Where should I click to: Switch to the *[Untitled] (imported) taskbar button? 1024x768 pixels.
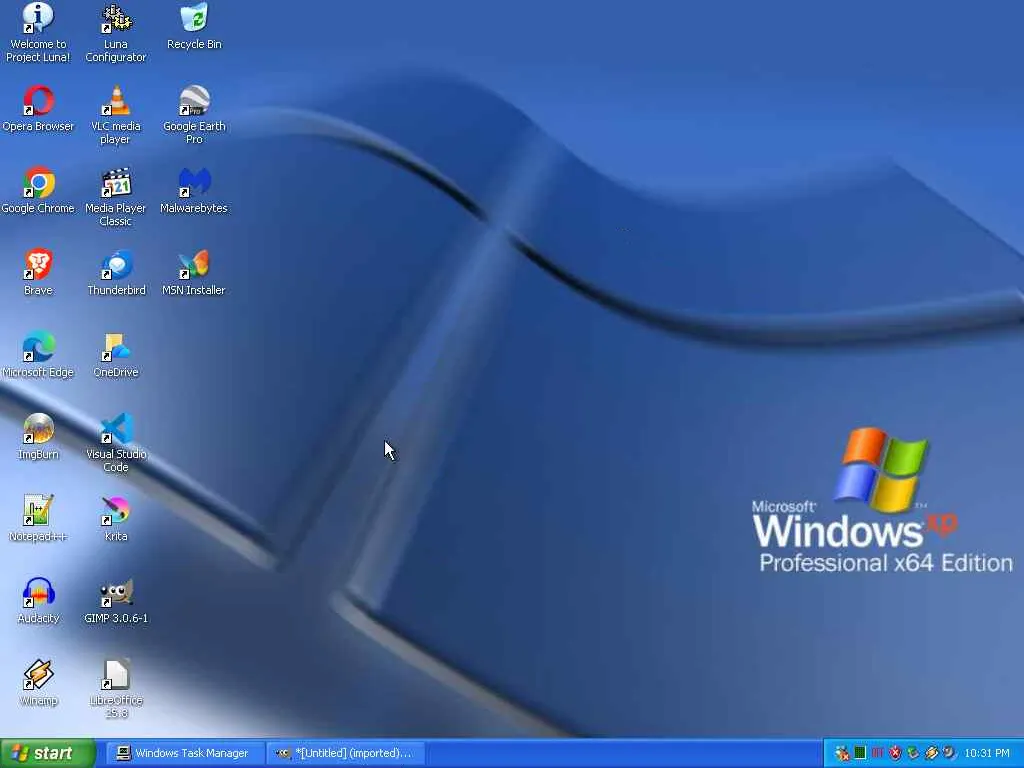click(x=346, y=753)
